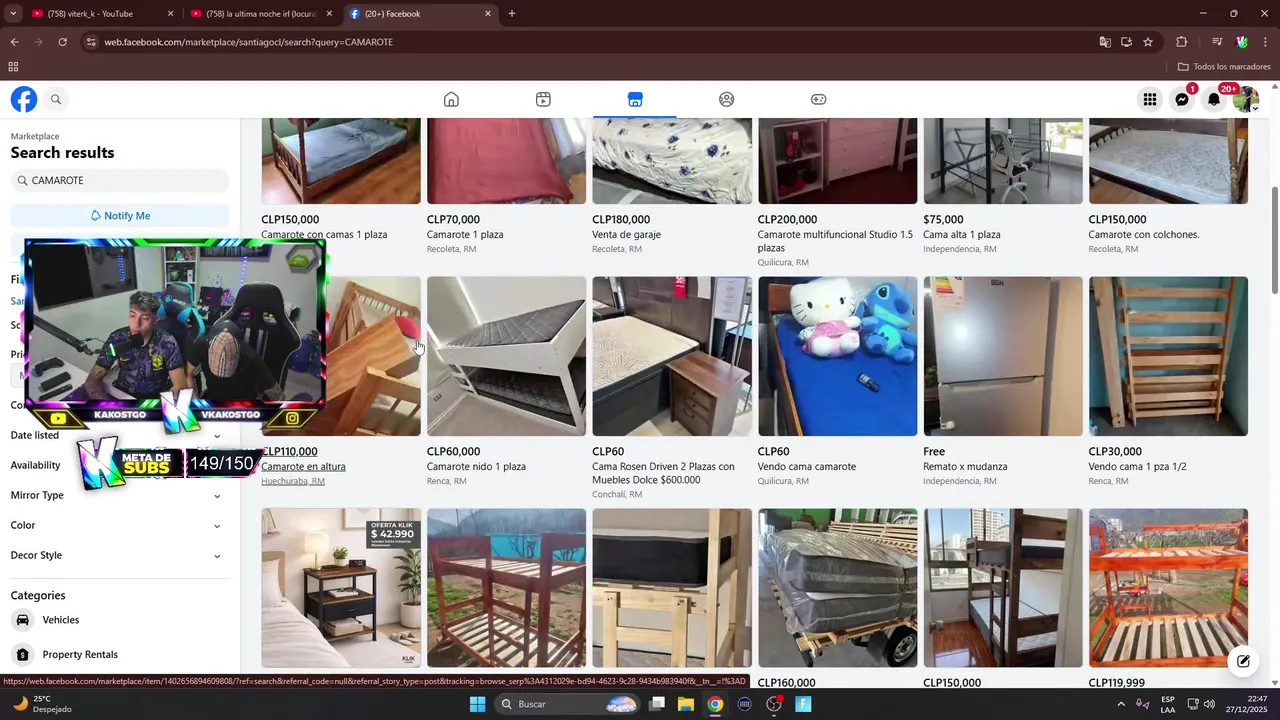Click Venta de garaje listing title

tap(626, 235)
